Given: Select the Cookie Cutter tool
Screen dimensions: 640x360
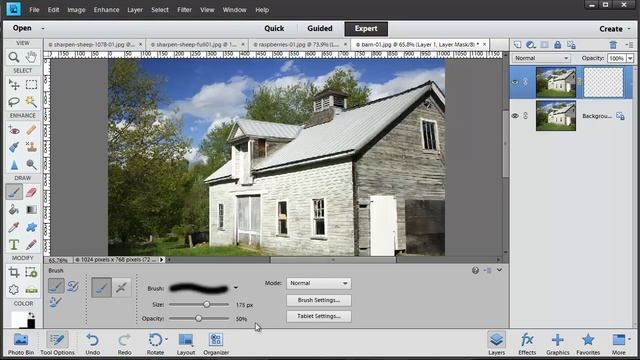Looking at the screenshot, I should [x=14, y=290].
